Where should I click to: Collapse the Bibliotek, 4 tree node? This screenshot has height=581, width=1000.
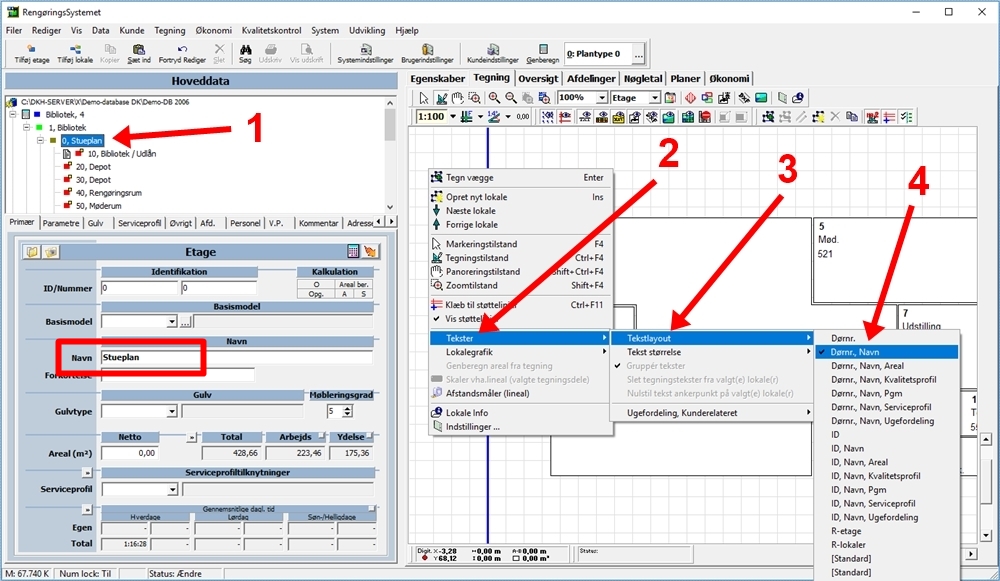[x=12, y=114]
